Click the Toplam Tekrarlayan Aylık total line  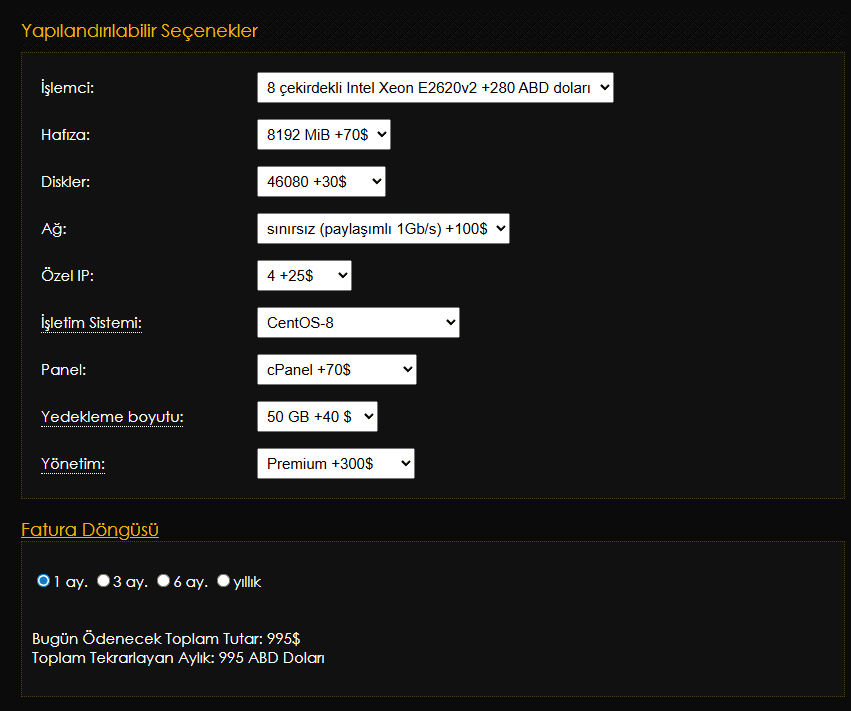[x=178, y=658]
